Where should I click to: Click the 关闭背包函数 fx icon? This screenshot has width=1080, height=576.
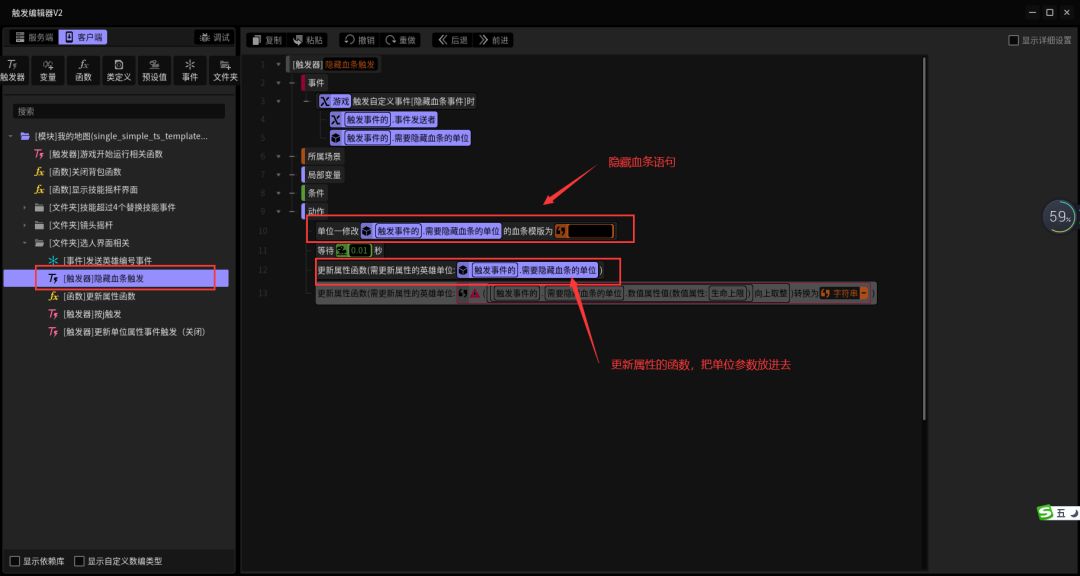(39, 172)
